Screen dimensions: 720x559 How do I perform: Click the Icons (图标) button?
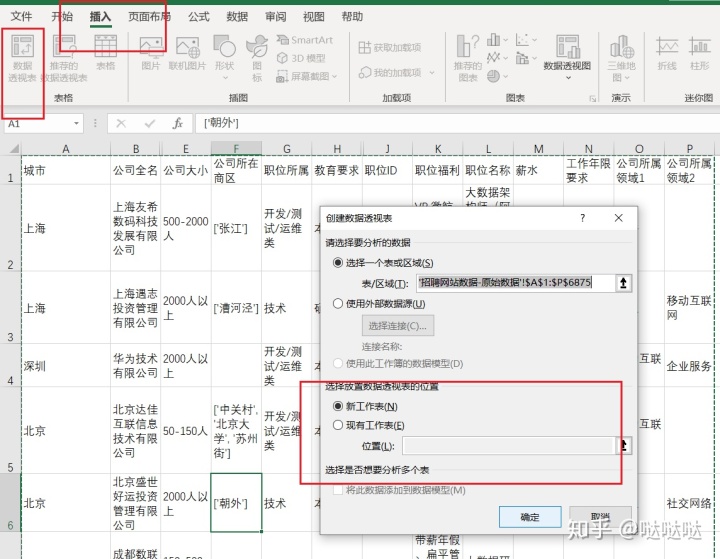257,58
